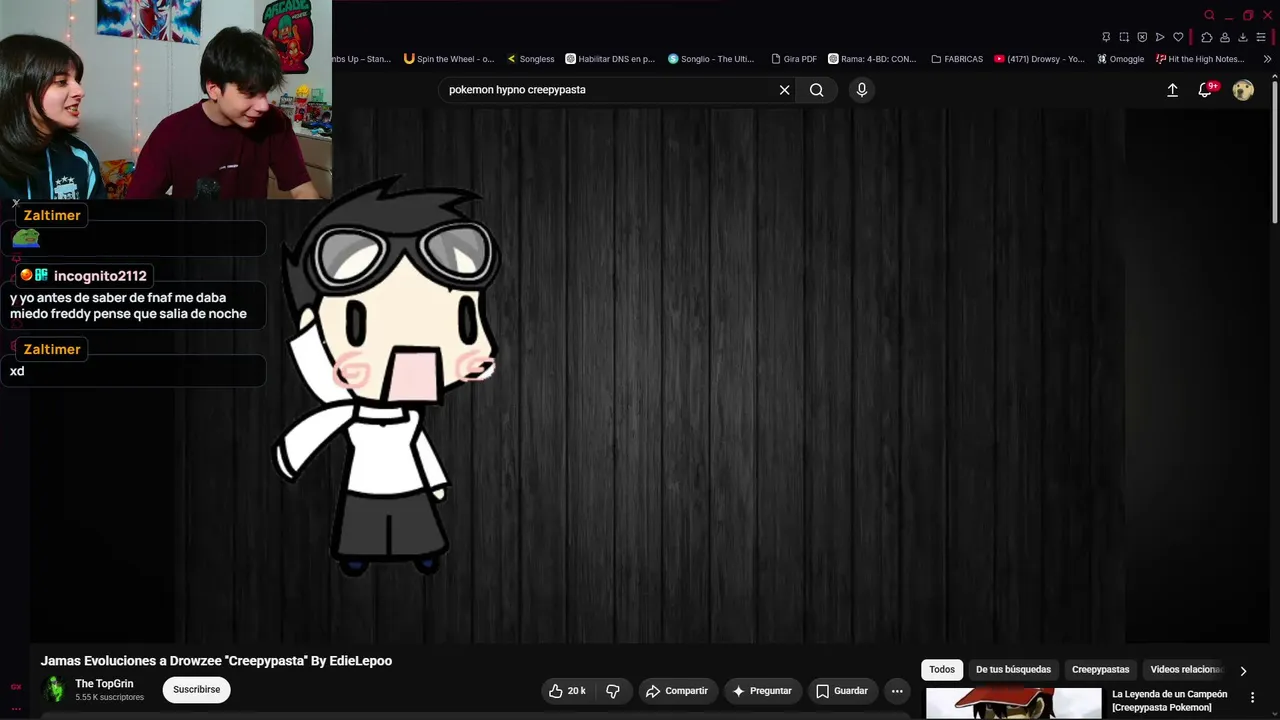Open the Spin the Wheel bookmark
The image size is (1280, 720).
click(449, 59)
